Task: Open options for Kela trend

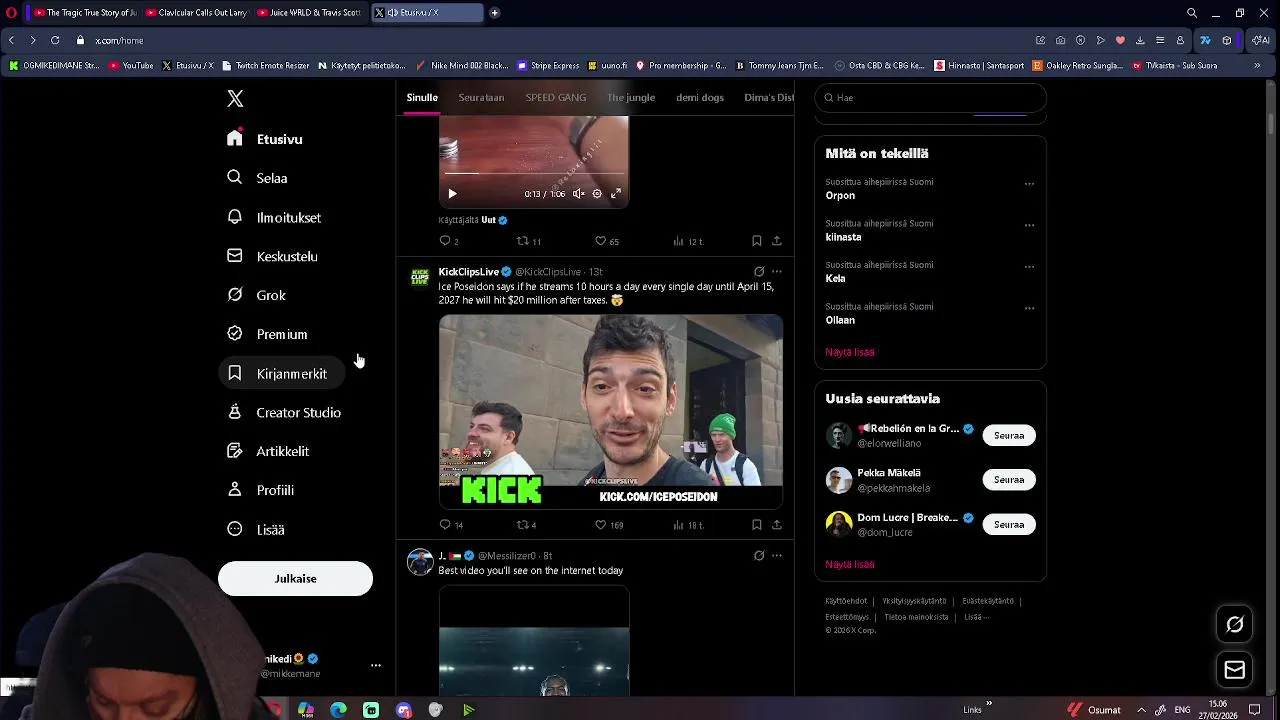Action: pyautogui.click(x=1029, y=267)
